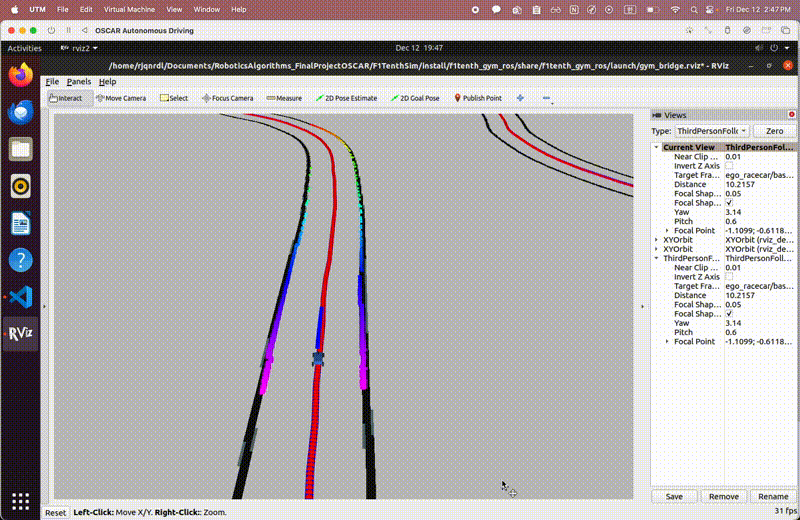Click the Publish Point tool
The width and height of the screenshot is (800, 520).
(x=478, y=98)
